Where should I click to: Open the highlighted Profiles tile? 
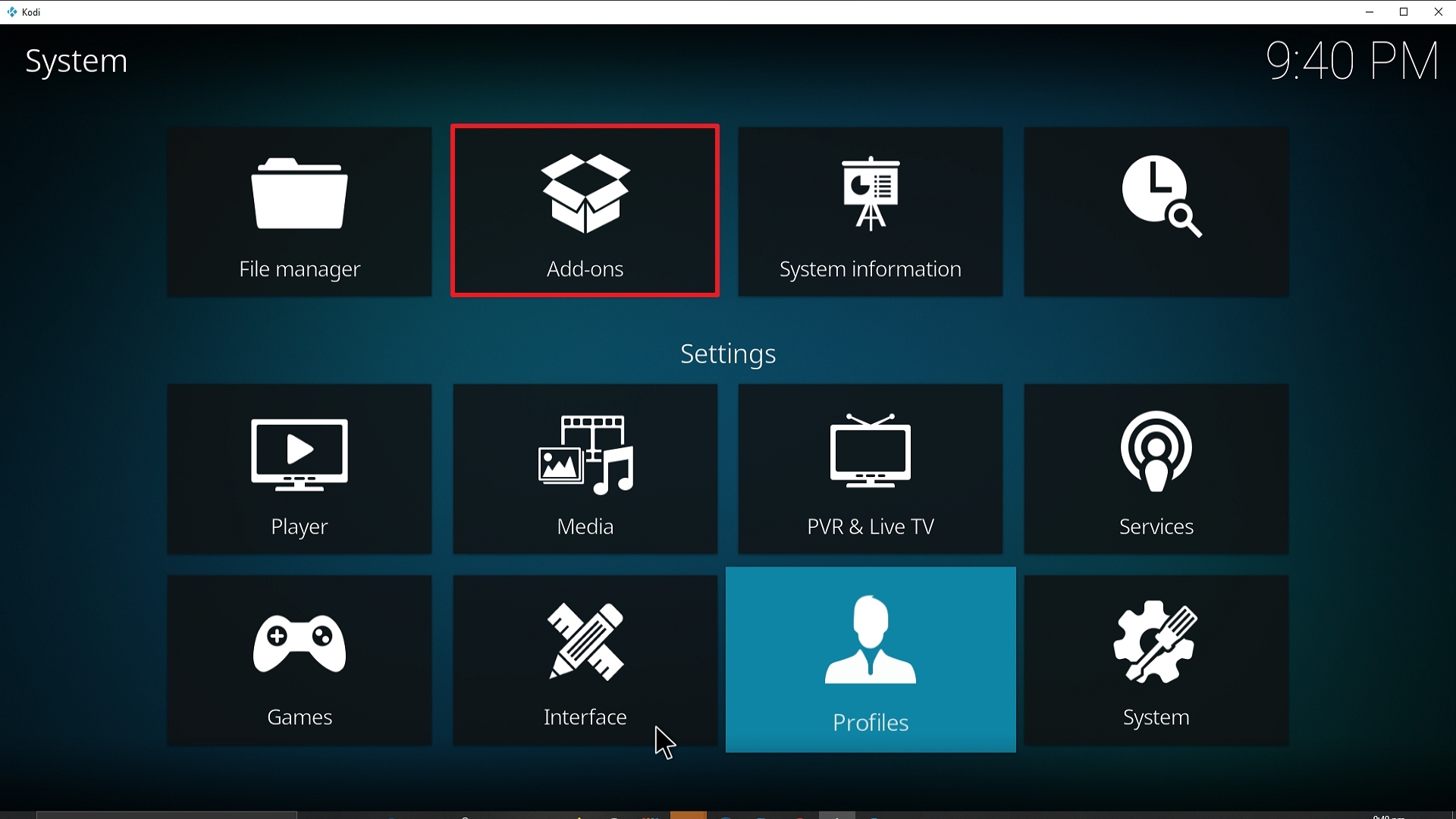871,660
